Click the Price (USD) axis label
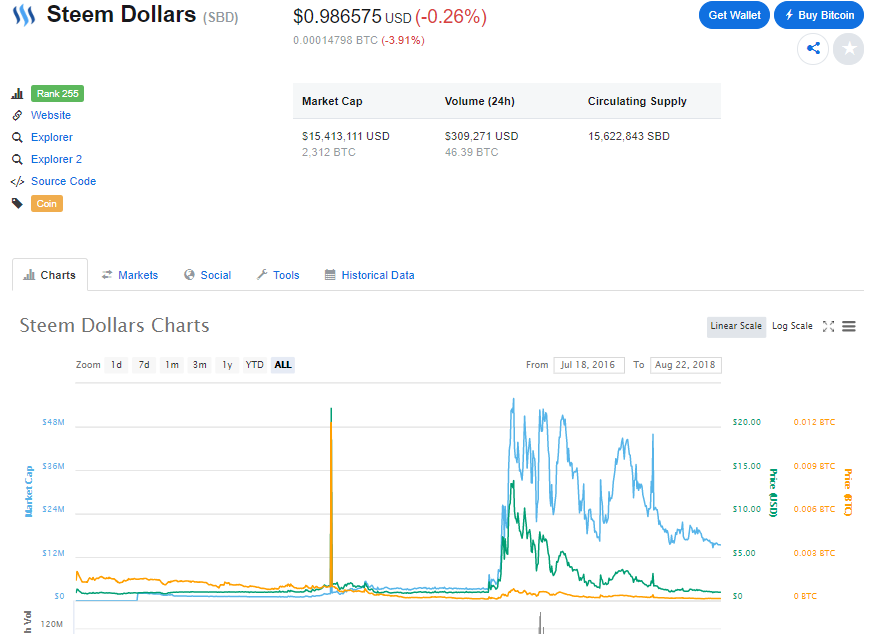 coord(773,493)
